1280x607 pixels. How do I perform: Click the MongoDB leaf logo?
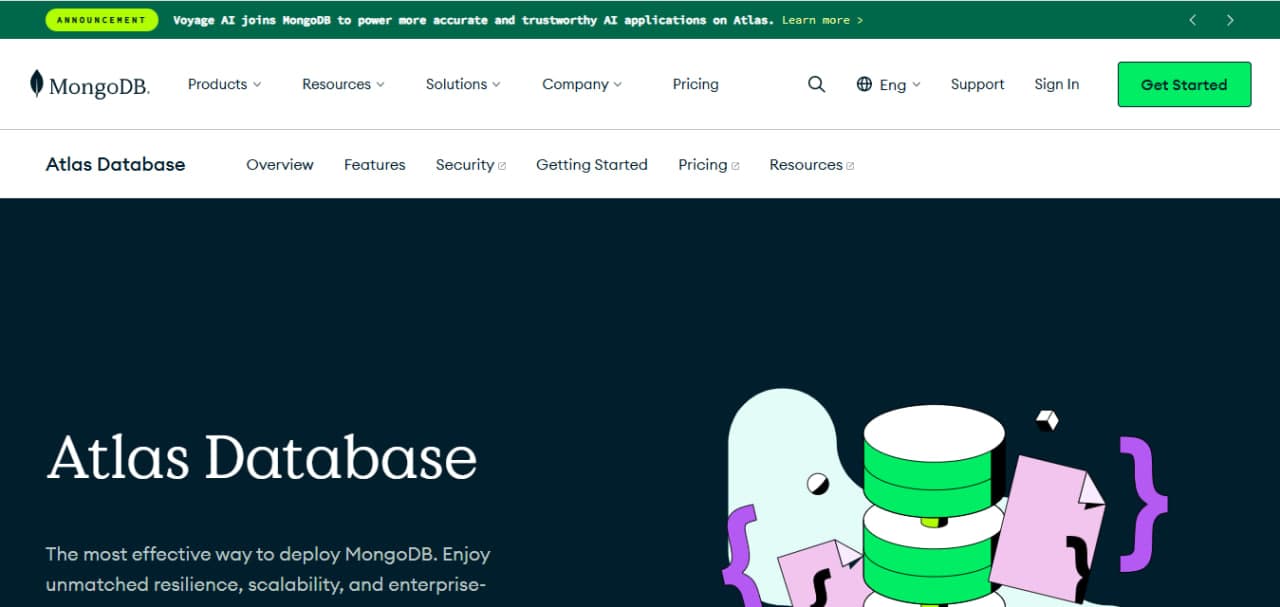(x=37, y=84)
